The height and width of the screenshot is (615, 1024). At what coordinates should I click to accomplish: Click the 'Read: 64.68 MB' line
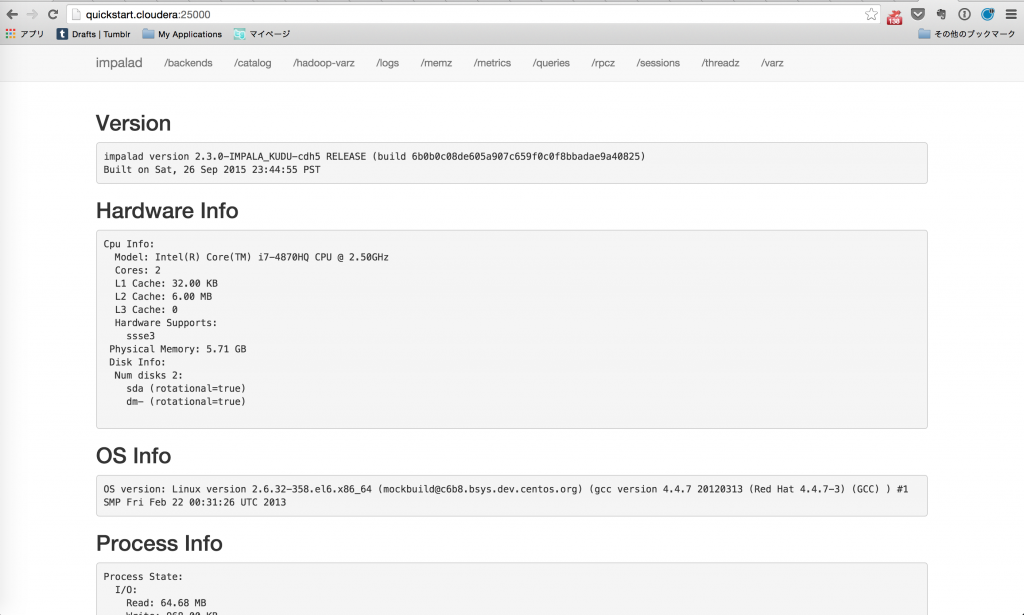coord(166,603)
